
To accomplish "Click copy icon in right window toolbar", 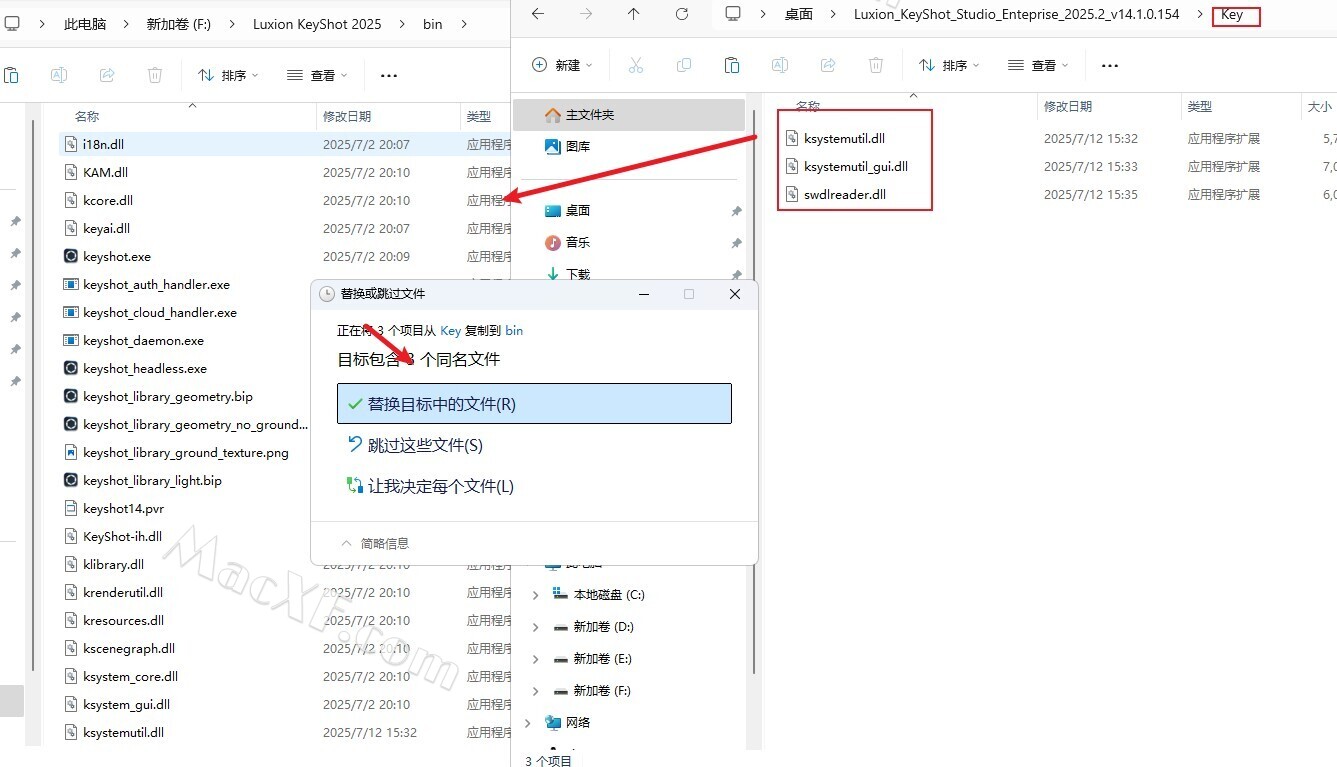I will [x=684, y=65].
